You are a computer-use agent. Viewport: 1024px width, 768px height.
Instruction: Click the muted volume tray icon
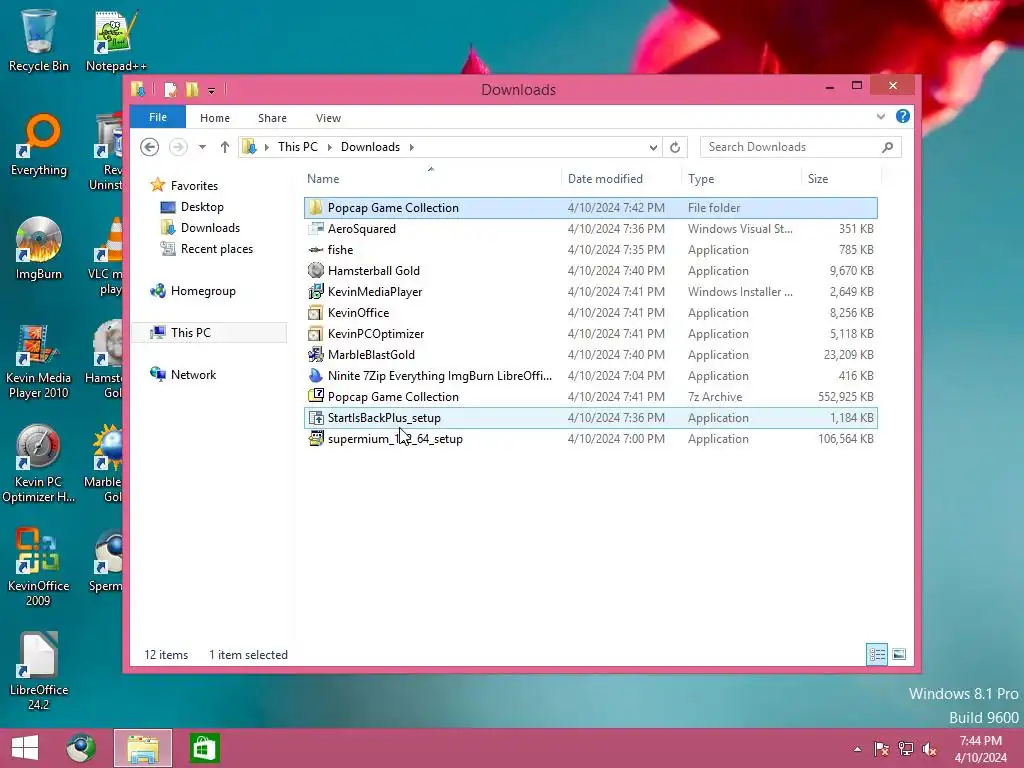[929, 749]
